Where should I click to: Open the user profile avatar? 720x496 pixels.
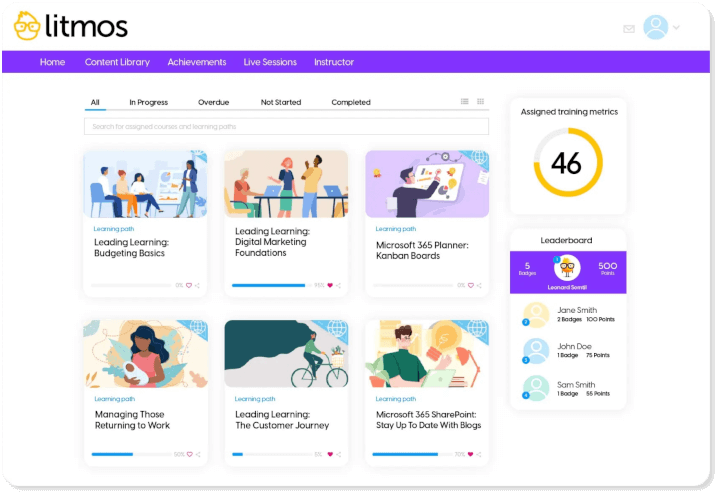click(x=655, y=27)
